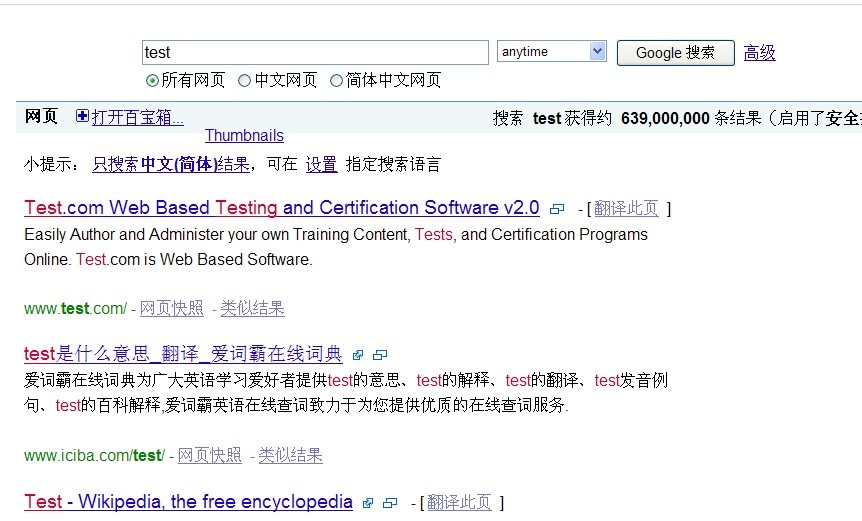Select the 所有网页 radio button
The width and height of the screenshot is (862, 521).
(x=152, y=81)
